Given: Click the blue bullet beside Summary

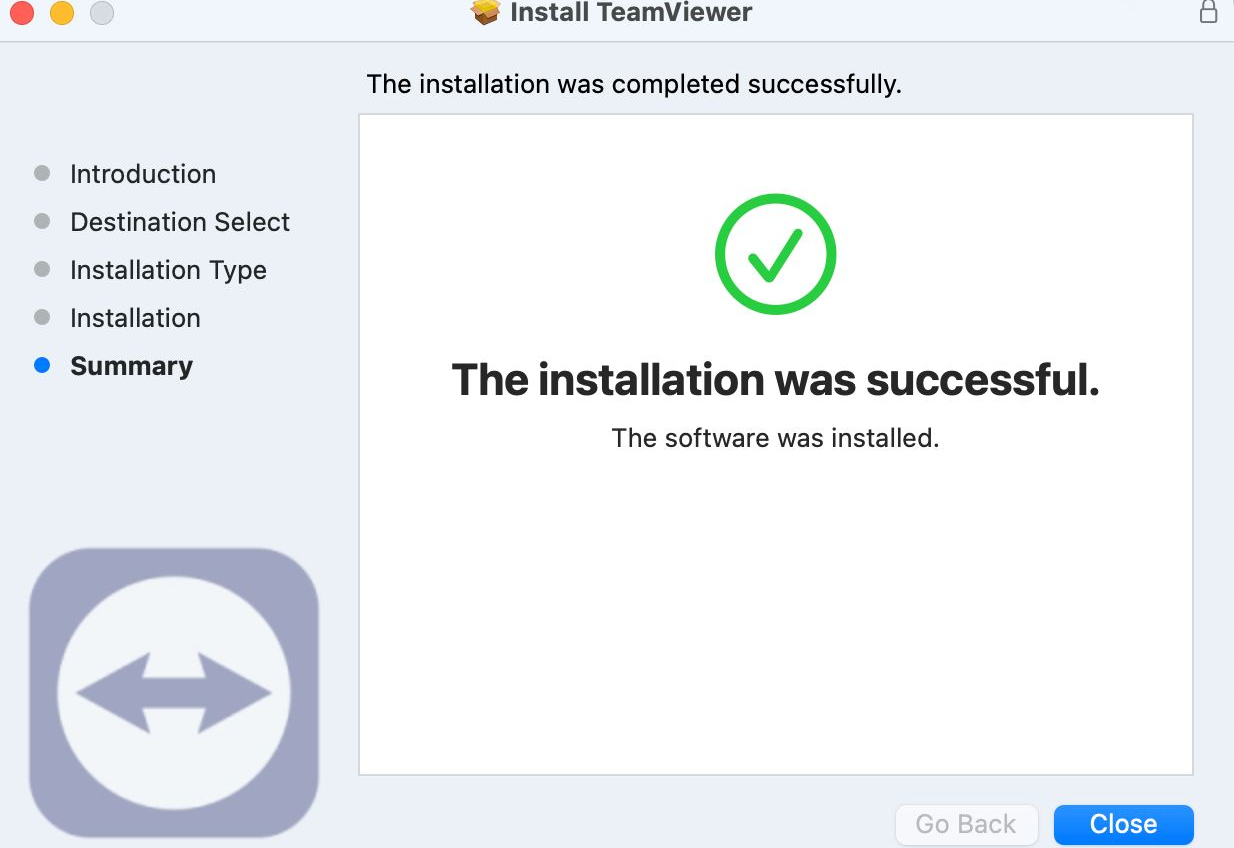Looking at the screenshot, I should pos(42,366).
